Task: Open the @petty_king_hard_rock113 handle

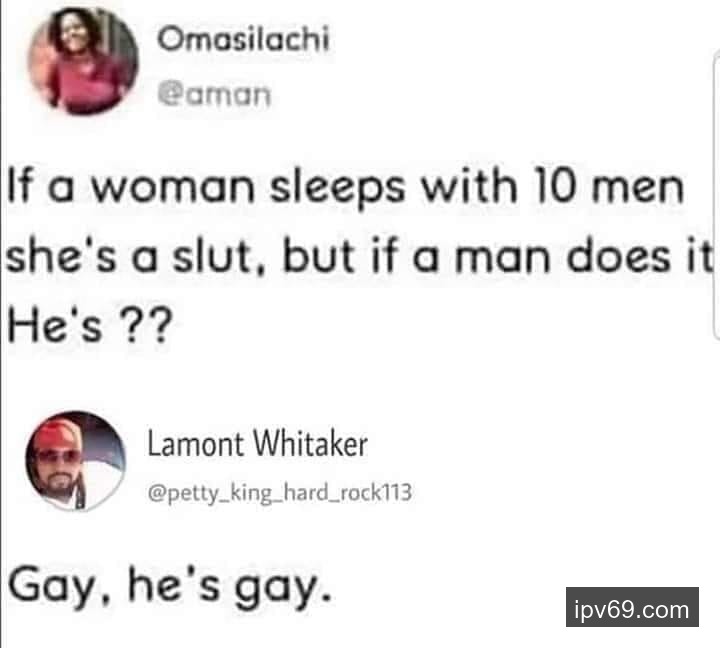Action: (280, 493)
